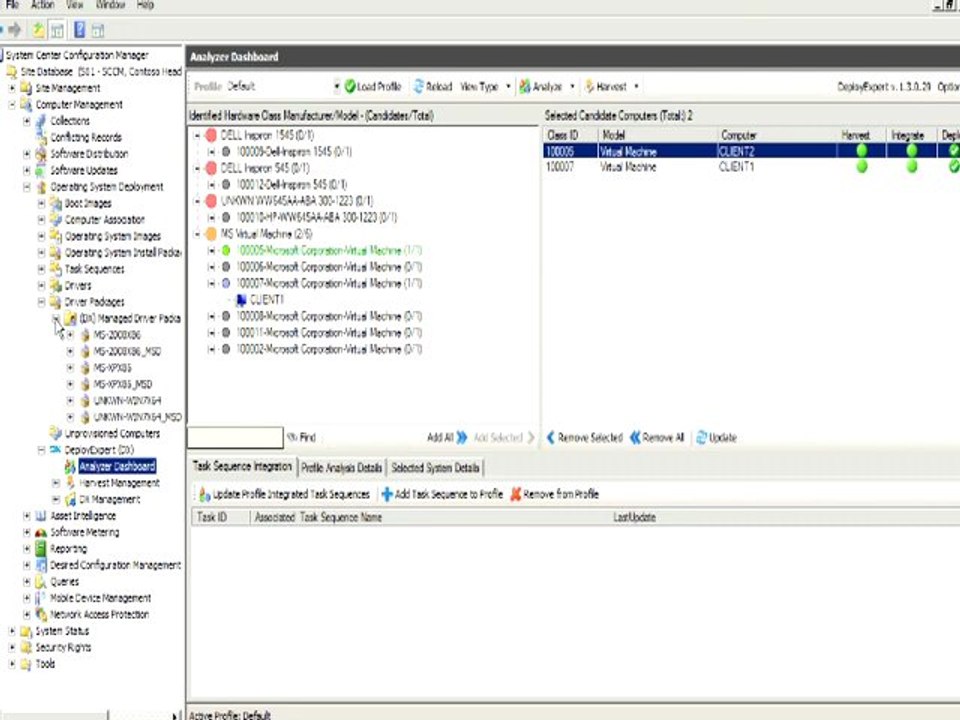960x720 pixels.
Task: Collapse the DELL Inspiron 1545 tree node
Action: click(197, 135)
